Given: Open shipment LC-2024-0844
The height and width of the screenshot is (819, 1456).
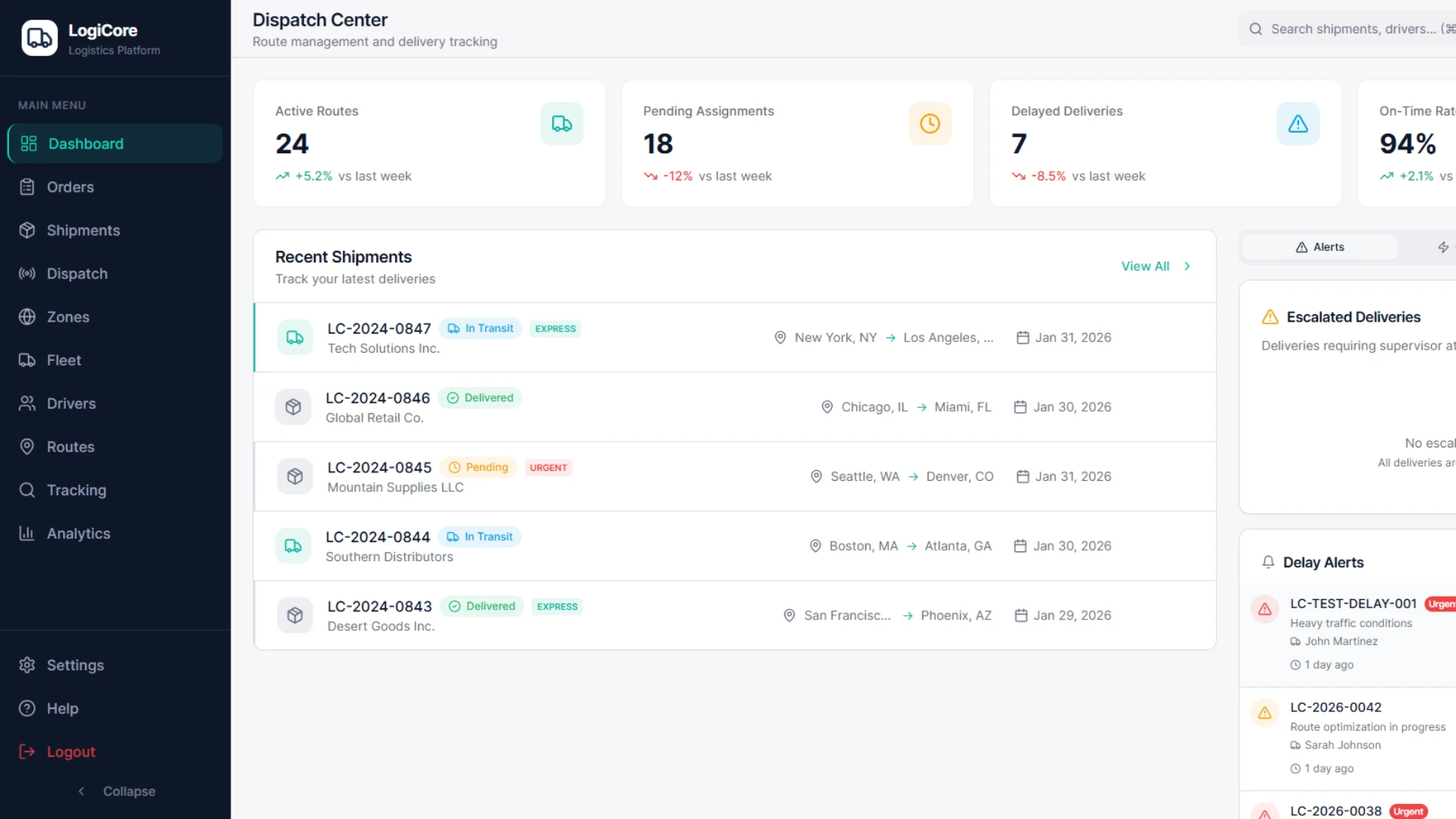Looking at the screenshot, I should click(x=735, y=546).
